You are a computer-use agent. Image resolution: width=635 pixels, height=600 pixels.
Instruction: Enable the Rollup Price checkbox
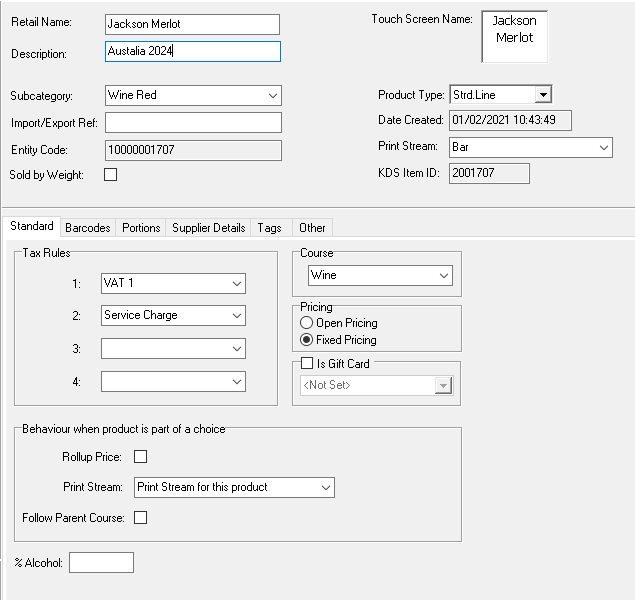[141, 457]
